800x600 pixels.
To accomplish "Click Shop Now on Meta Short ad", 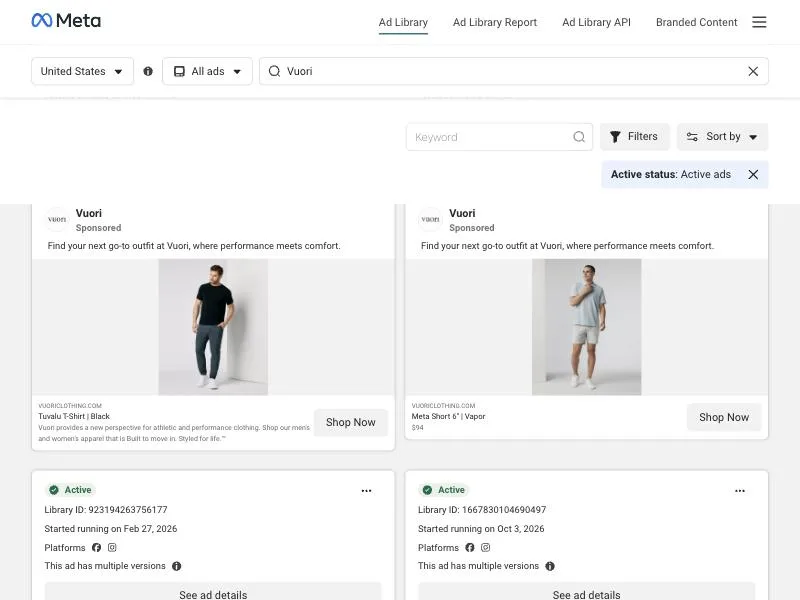I will 724,417.
